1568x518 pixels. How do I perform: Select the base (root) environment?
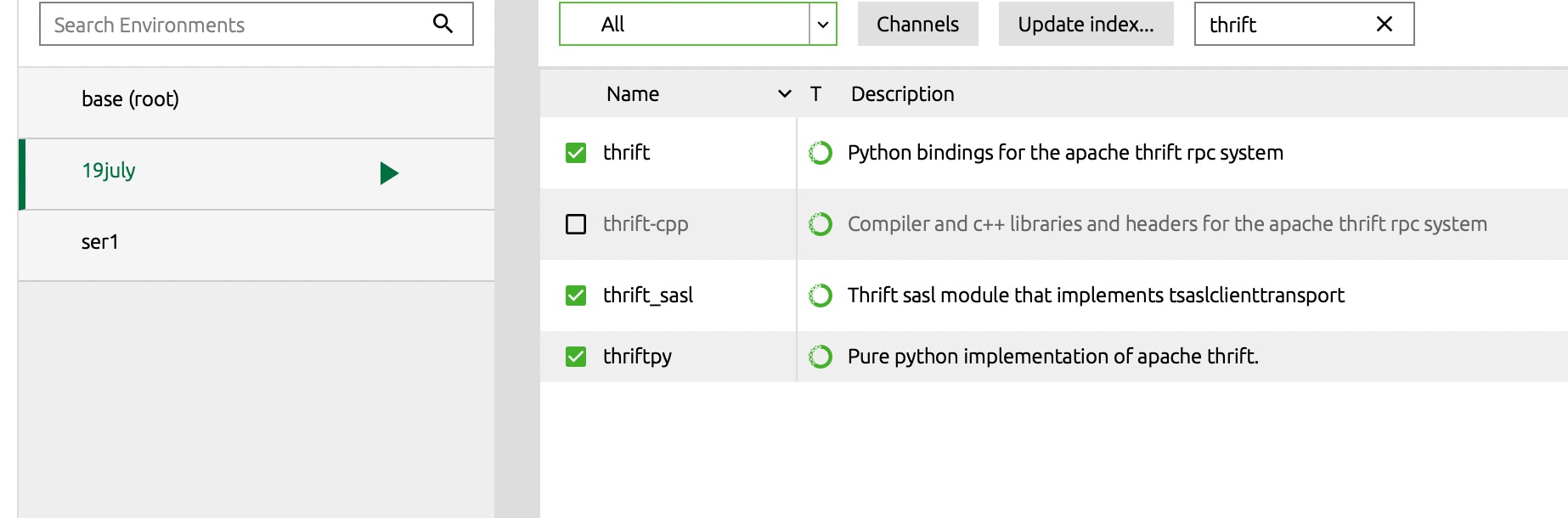click(x=130, y=99)
